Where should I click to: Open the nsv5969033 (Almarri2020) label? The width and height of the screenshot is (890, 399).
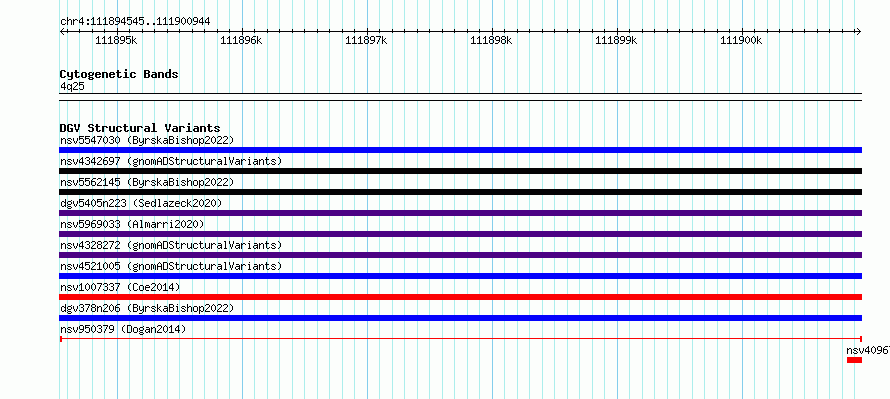[x=132, y=224]
